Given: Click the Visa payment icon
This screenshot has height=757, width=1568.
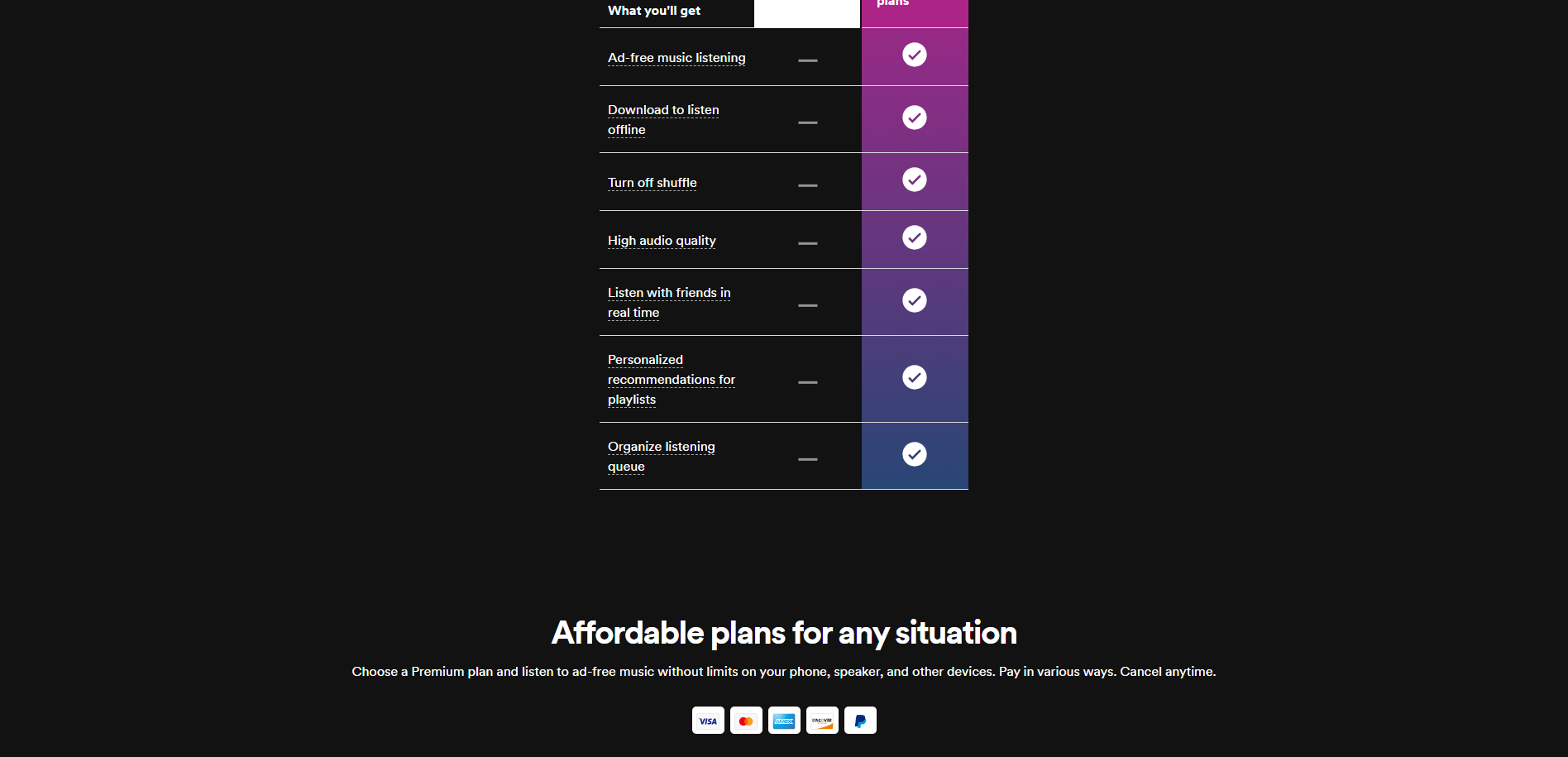Looking at the screenshot, I should tap(708, 721).
